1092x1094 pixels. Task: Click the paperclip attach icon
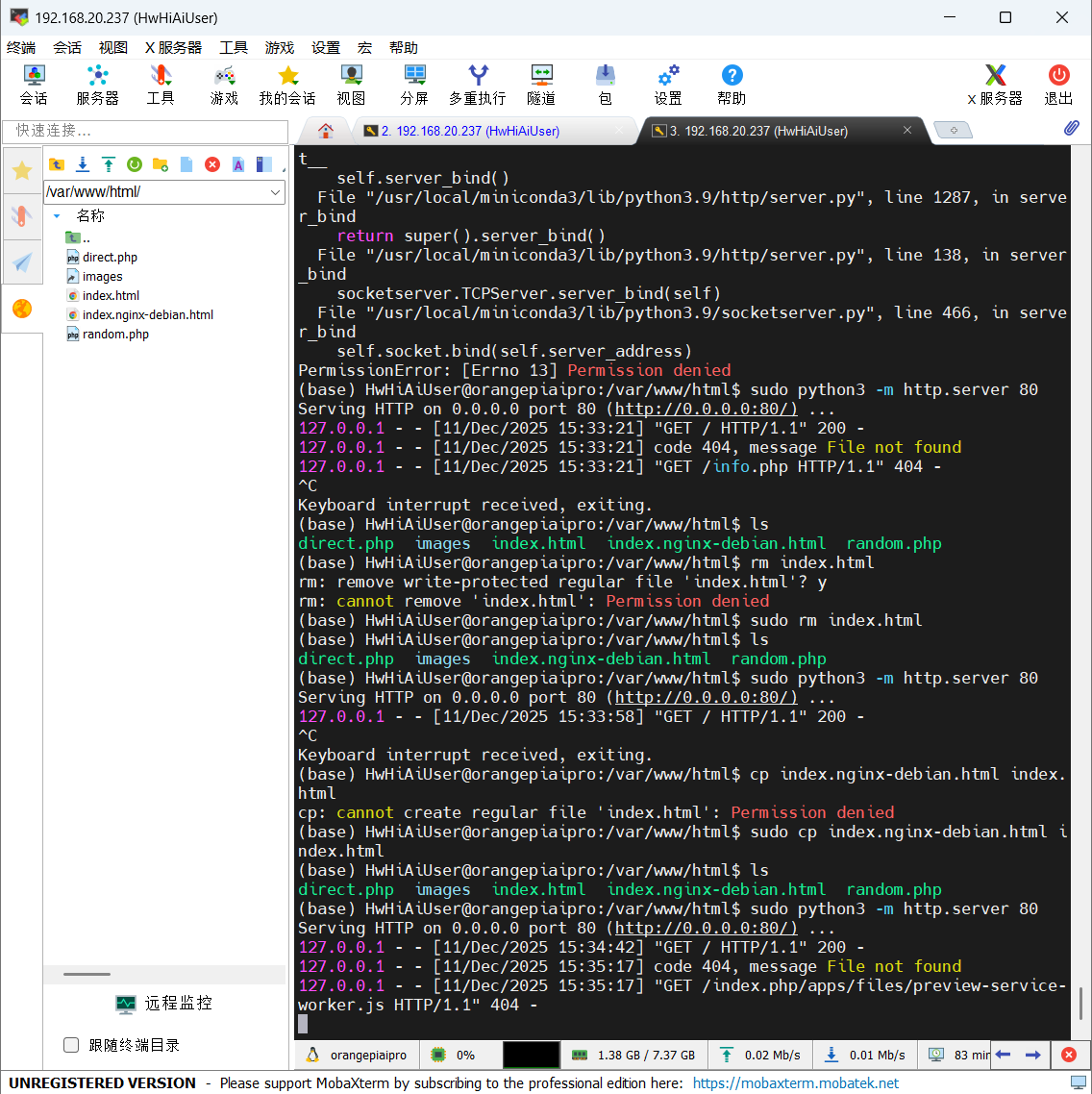1072,128
